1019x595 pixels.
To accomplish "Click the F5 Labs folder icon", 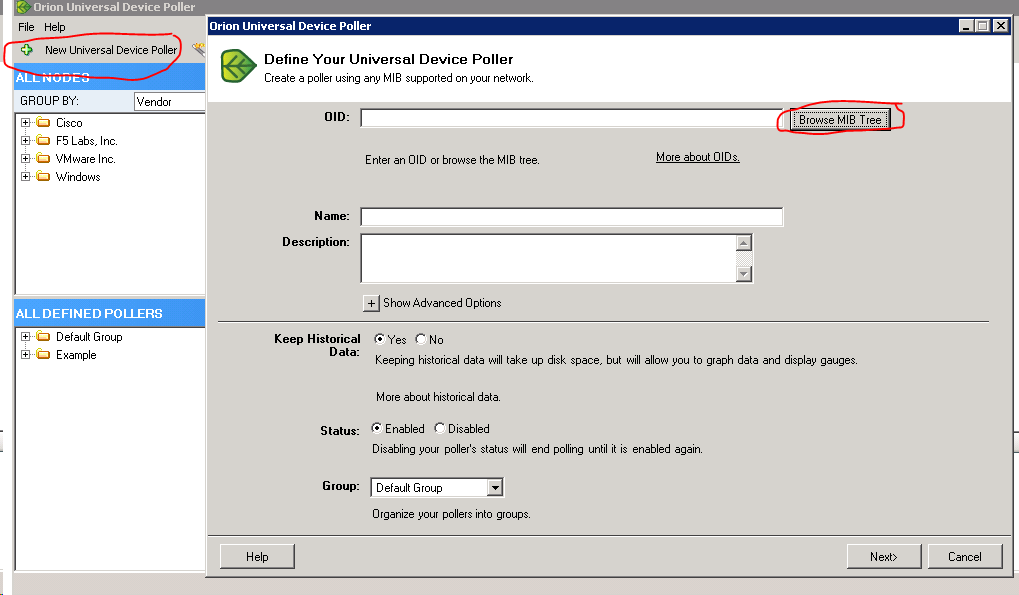I will [44, 141].
